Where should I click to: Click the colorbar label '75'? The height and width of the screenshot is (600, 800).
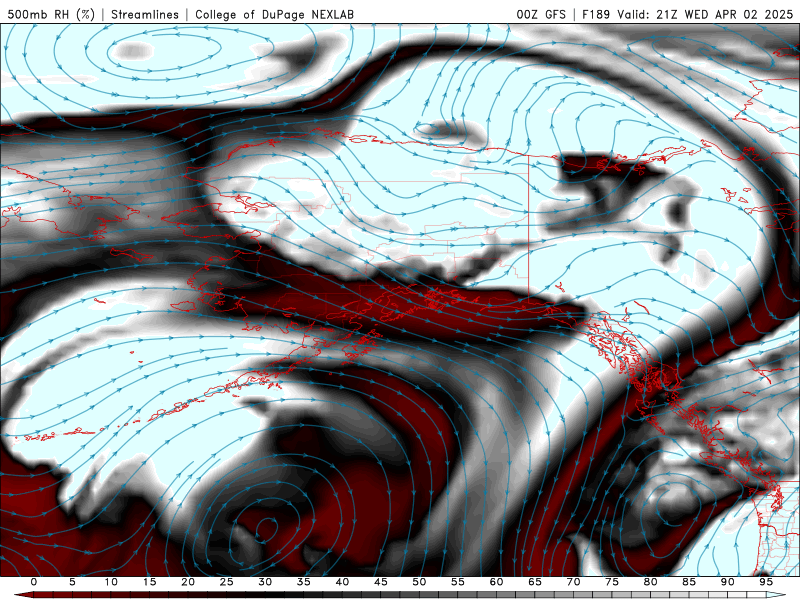pos(612,582)
